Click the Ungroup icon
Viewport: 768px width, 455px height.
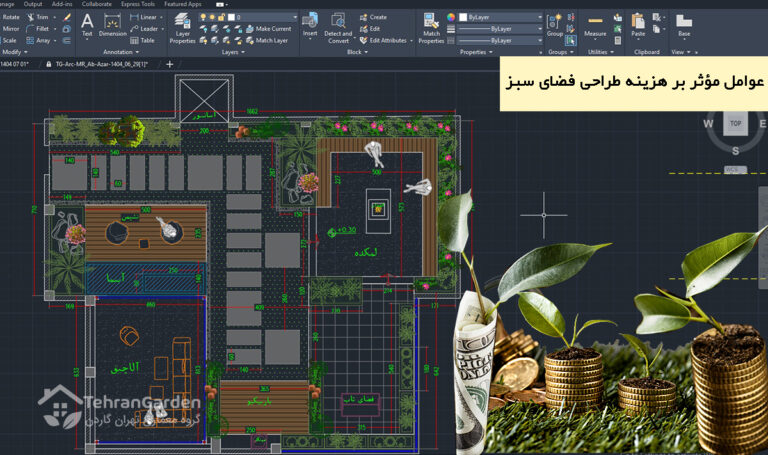(x=571, y=17)
